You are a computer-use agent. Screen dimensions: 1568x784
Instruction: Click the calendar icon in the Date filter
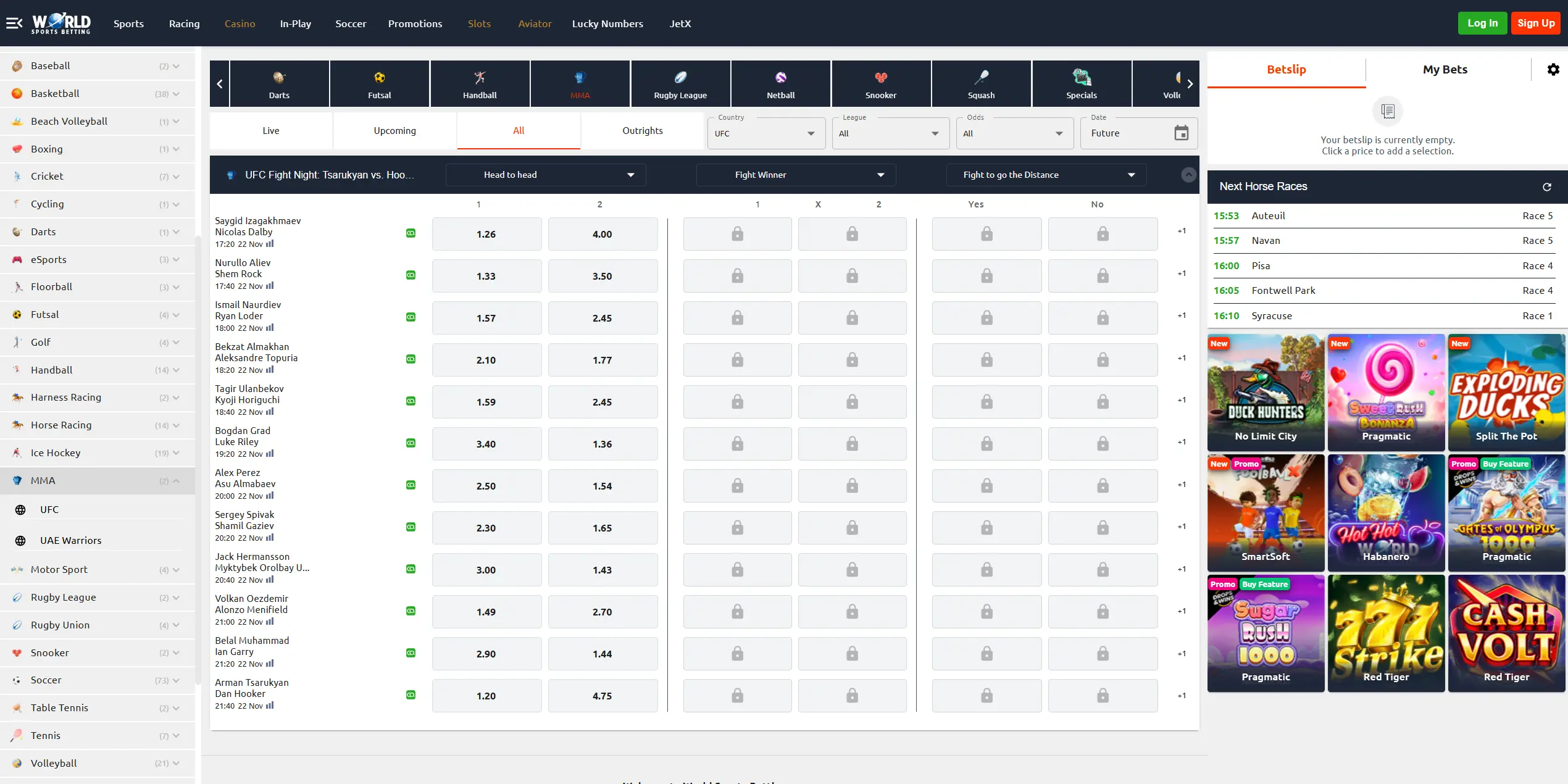[1182, 133]
